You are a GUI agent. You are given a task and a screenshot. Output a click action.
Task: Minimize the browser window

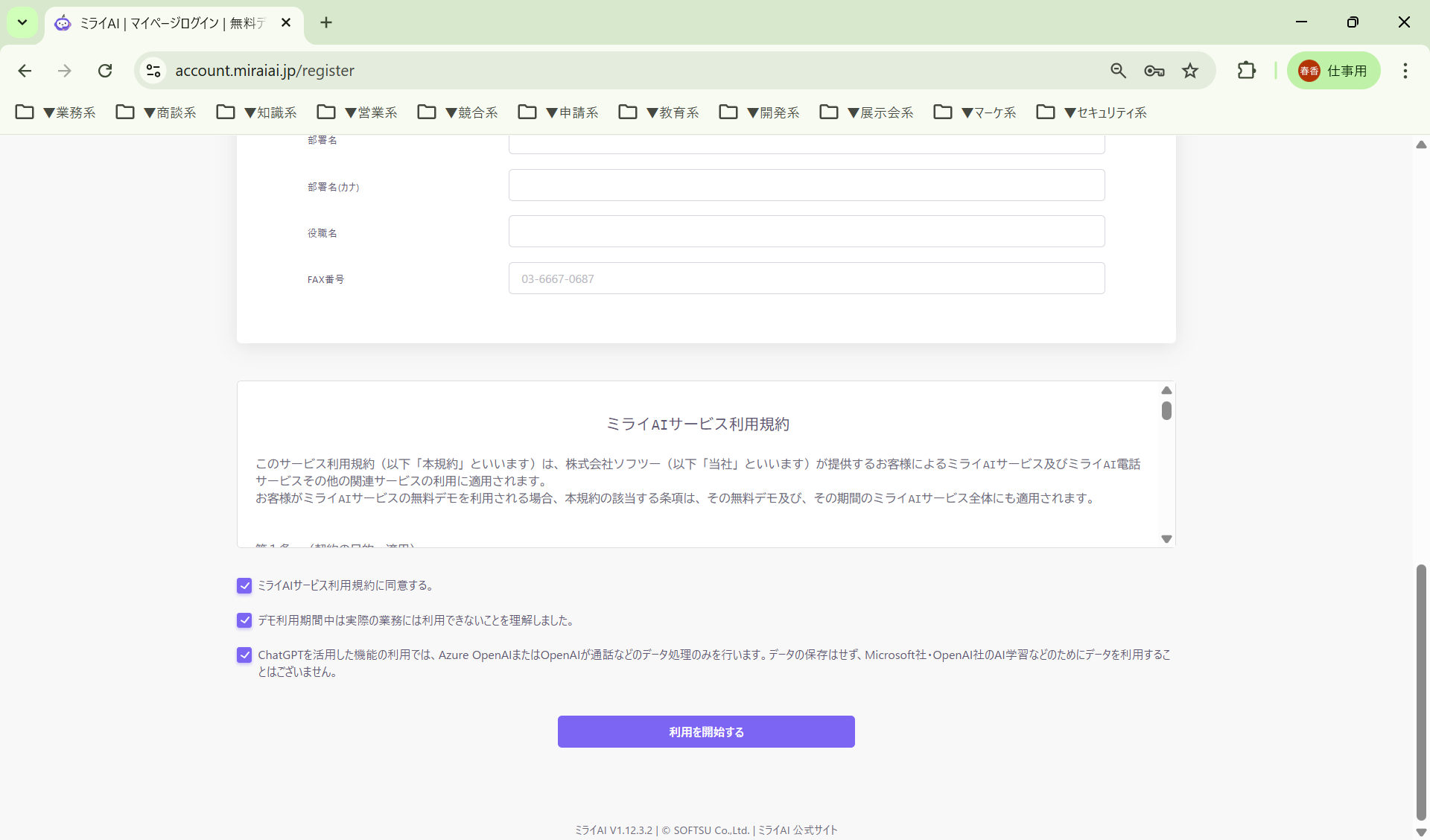click(x=1301, y=22)
